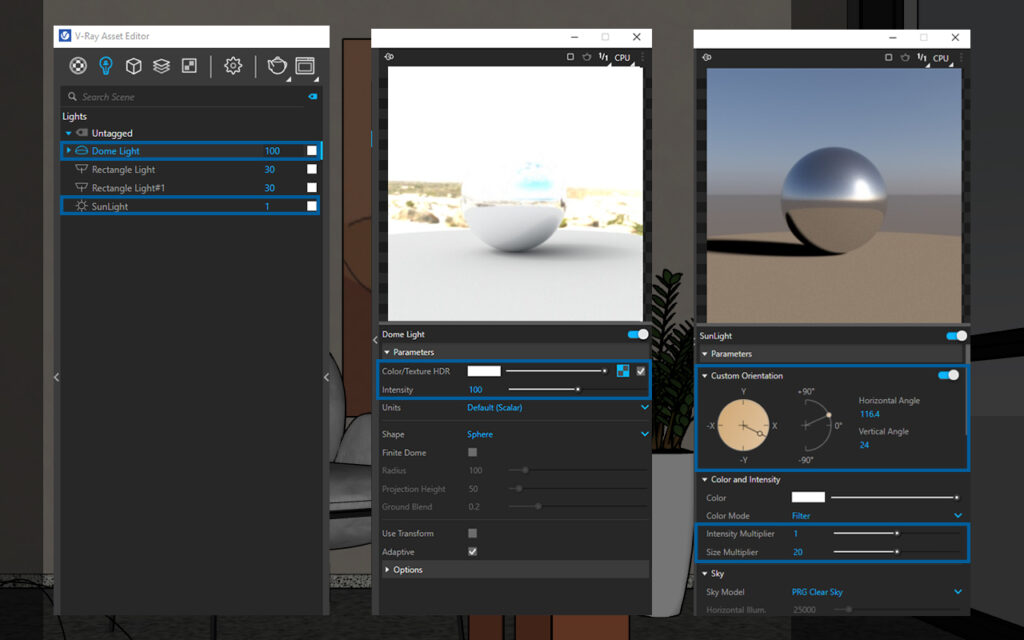Click the SunLight Color white swatch
This screenshot has width=1024, height=640.
click(808, 497)
